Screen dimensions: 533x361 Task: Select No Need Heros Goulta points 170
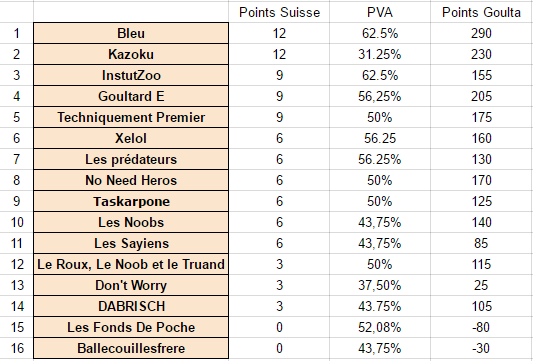(481, 180)
